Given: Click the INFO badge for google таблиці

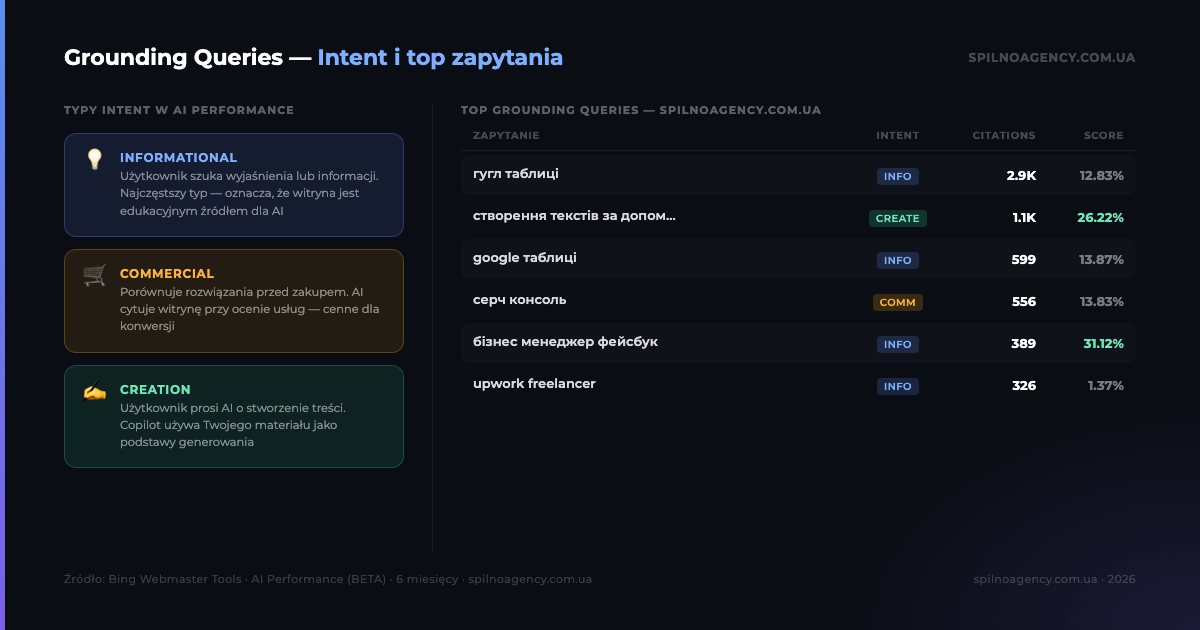Looking at the screenshot, I should click(x=898, y=260).
